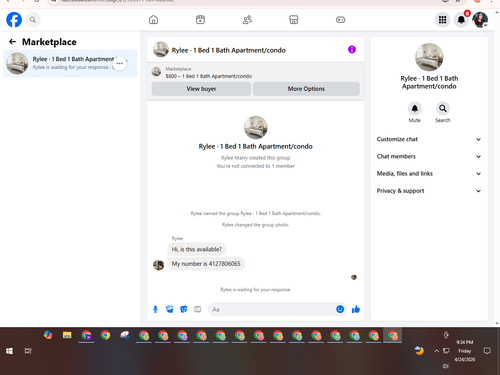Click the group photo in the info panel

[429, 57]
